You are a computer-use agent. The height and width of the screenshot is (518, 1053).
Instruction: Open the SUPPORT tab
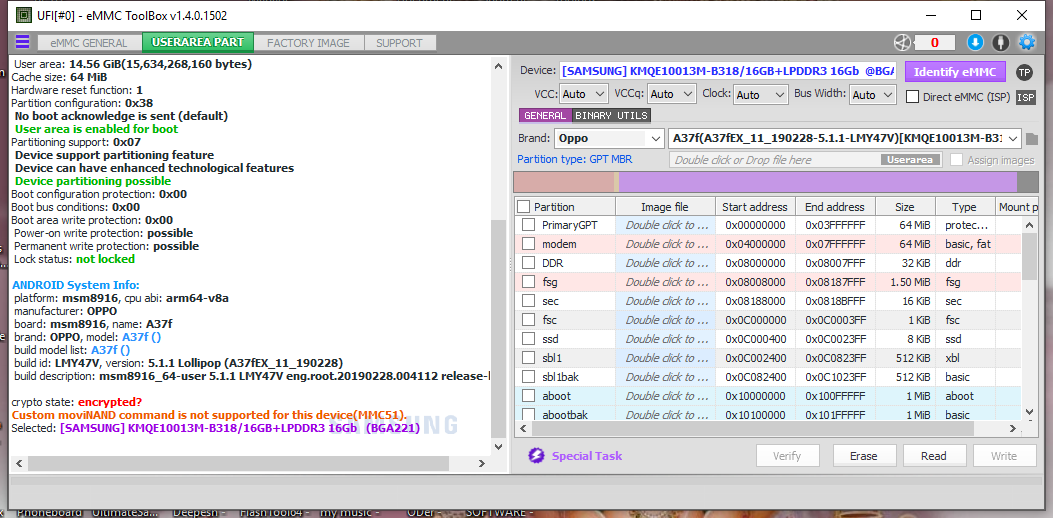point(399,42)
